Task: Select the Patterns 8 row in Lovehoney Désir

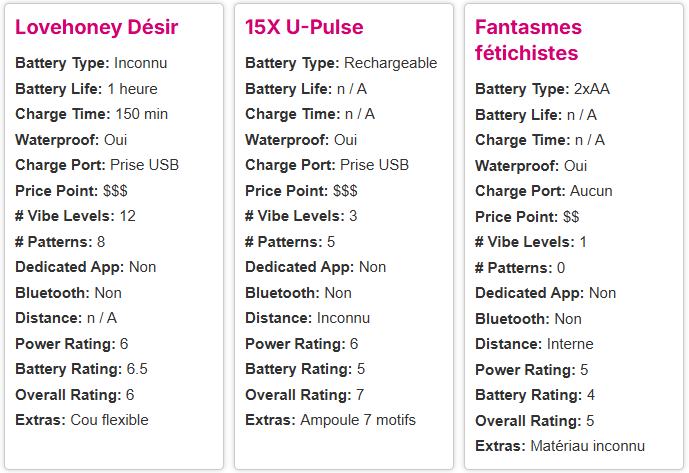Action: click(60, 242)
